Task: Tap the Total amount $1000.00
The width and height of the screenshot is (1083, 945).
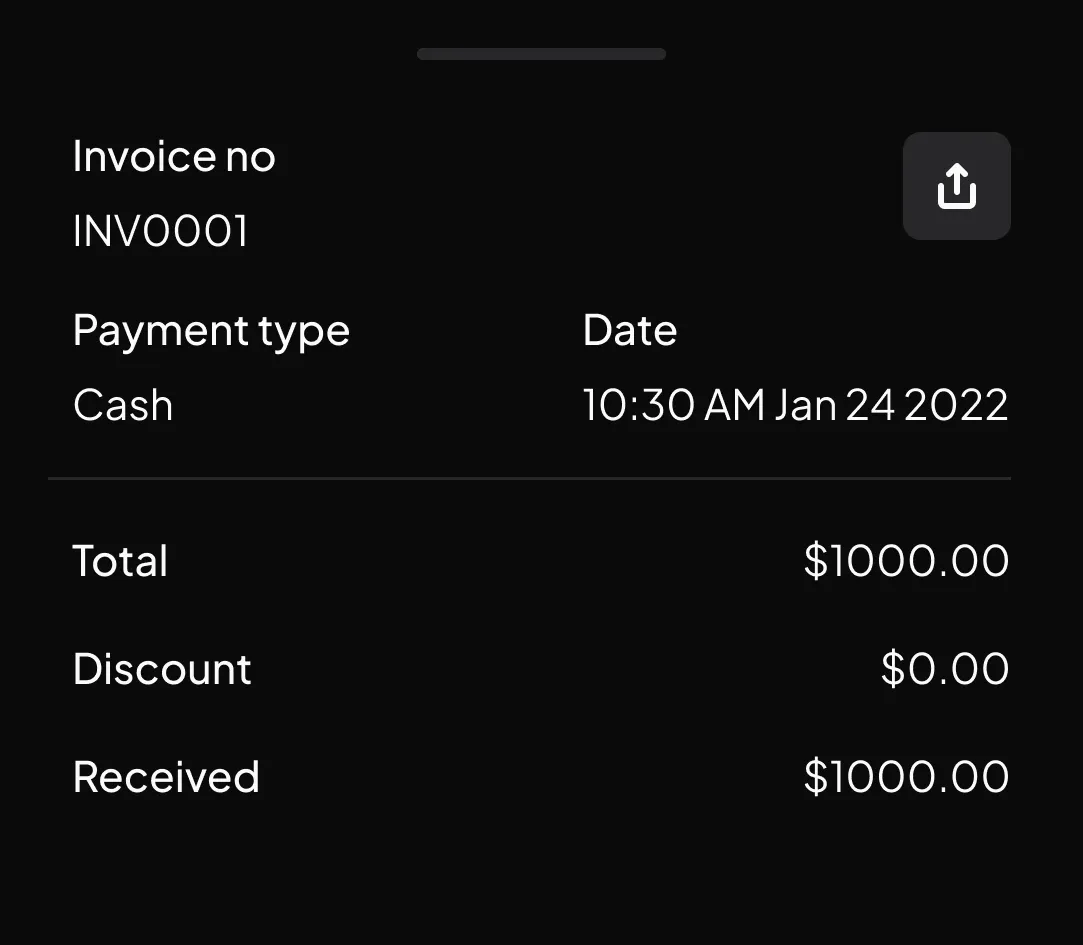Action: click(906, 560)
